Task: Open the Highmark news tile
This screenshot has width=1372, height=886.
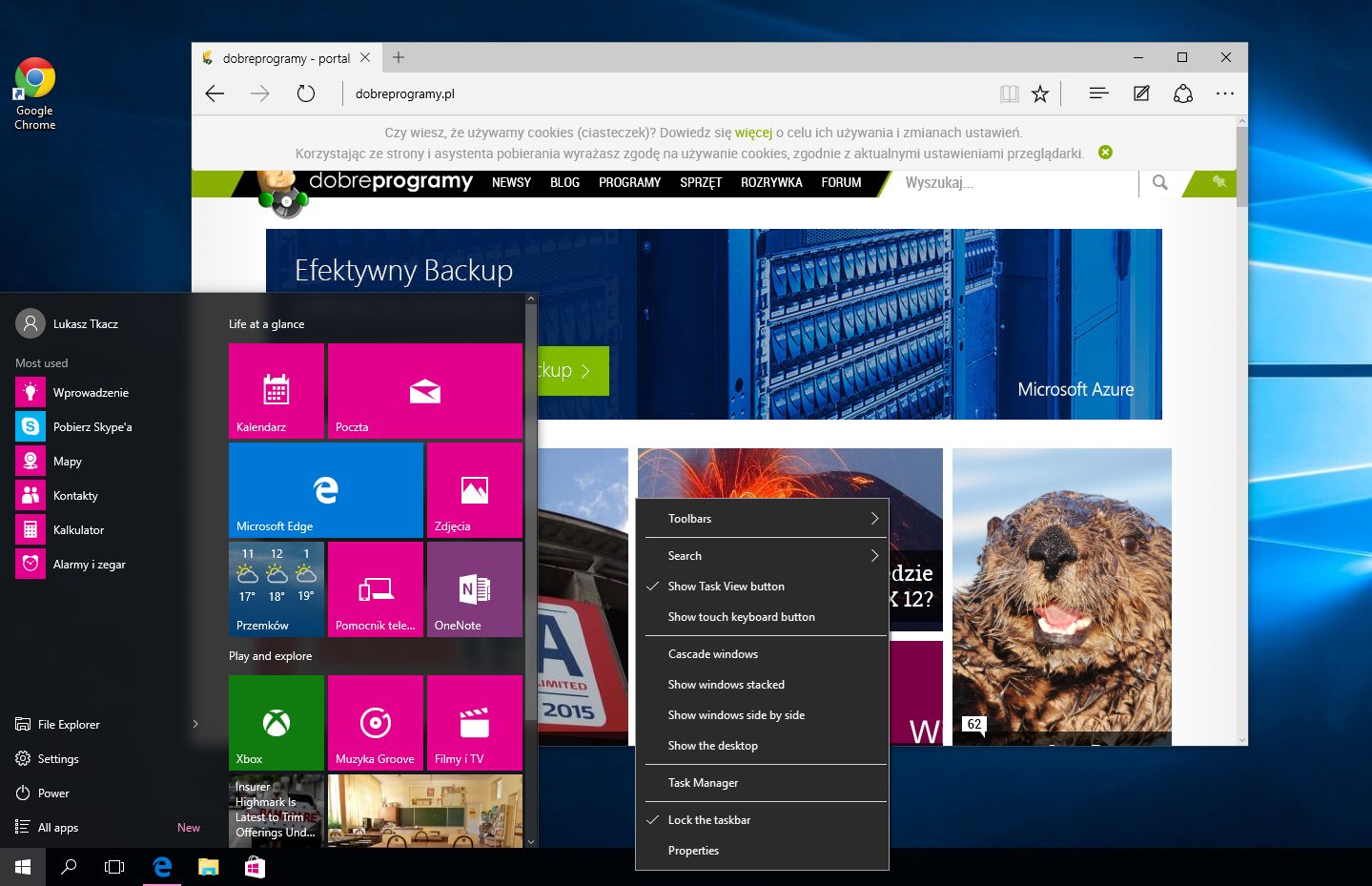Action: point(276,811)
